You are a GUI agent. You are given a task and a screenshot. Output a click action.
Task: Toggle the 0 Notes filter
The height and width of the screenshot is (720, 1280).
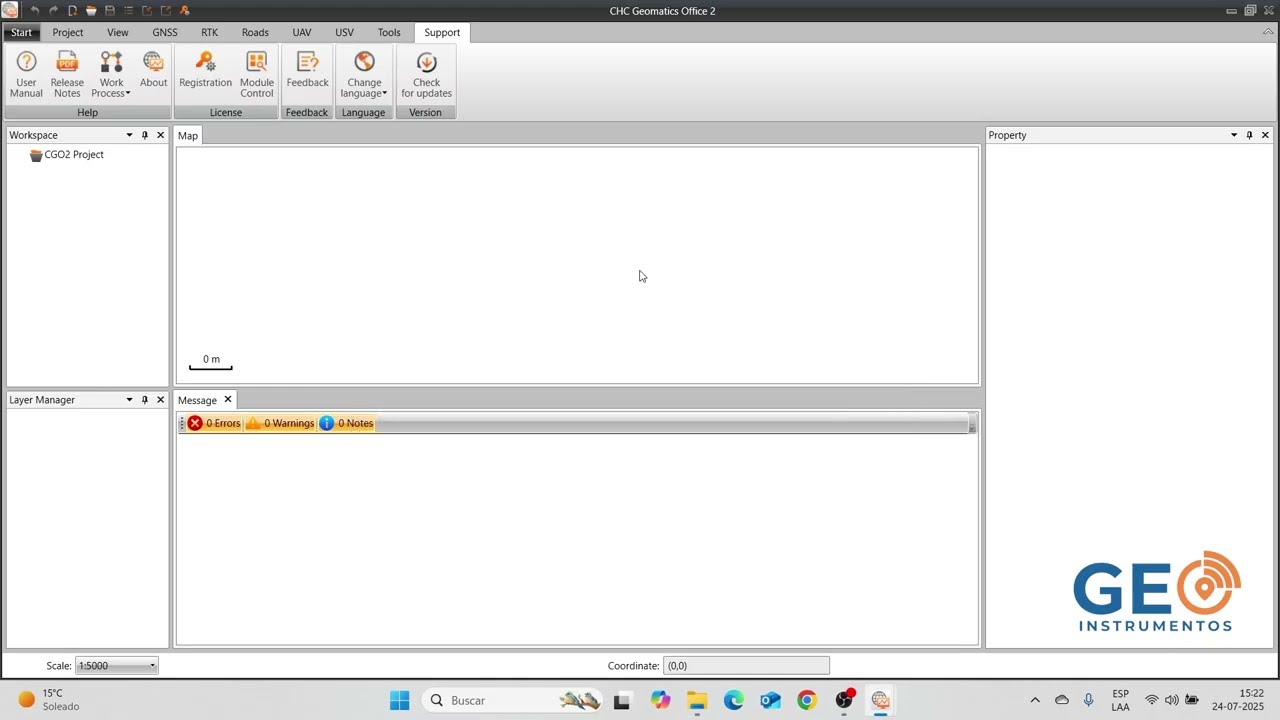346,423
